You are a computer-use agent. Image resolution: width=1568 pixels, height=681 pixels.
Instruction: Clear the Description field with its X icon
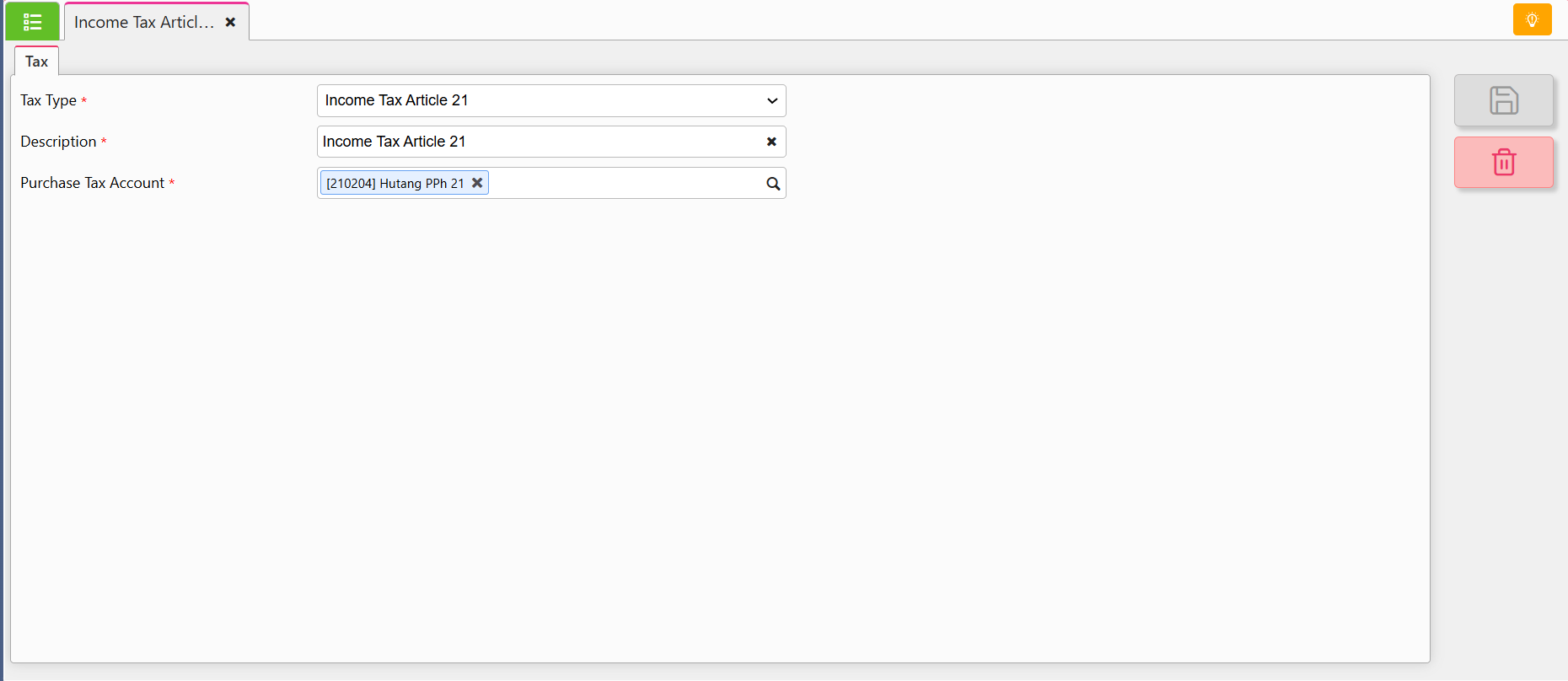pos(771,142)
